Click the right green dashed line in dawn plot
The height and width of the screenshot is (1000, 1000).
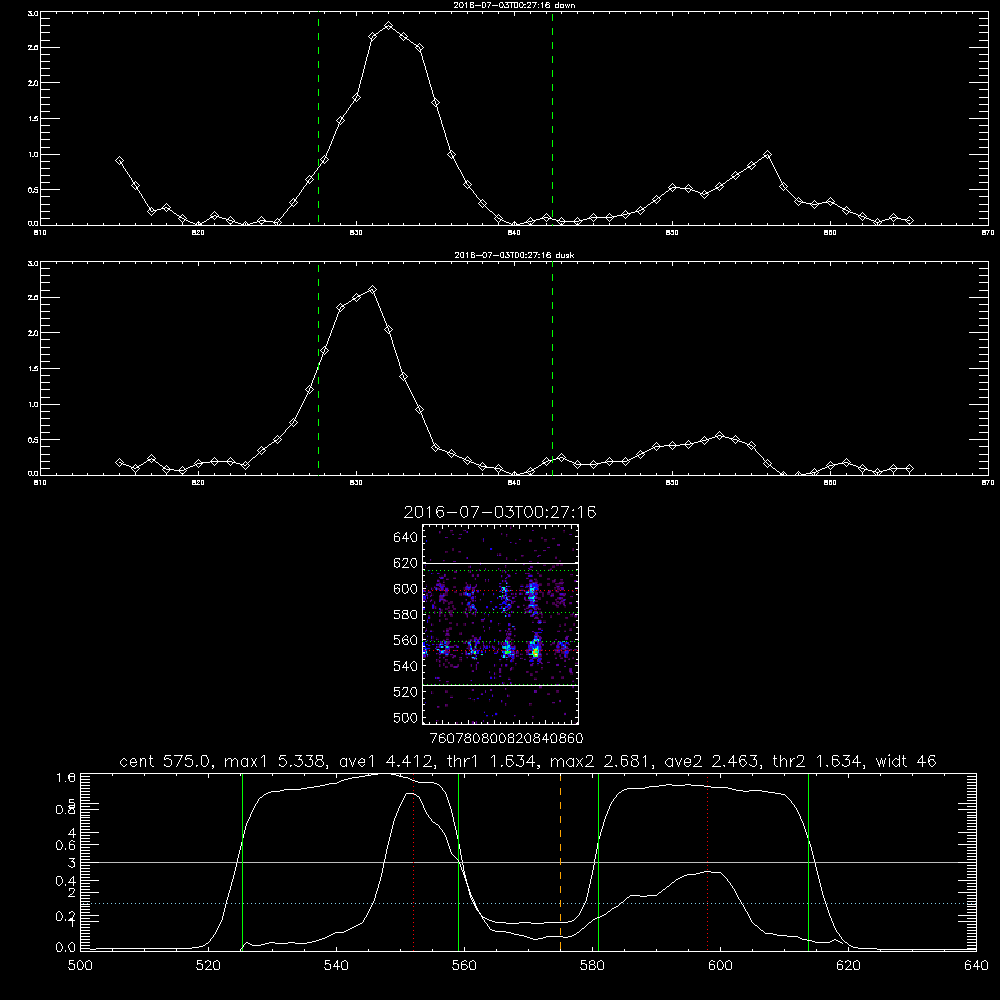(x=552, y=118)
